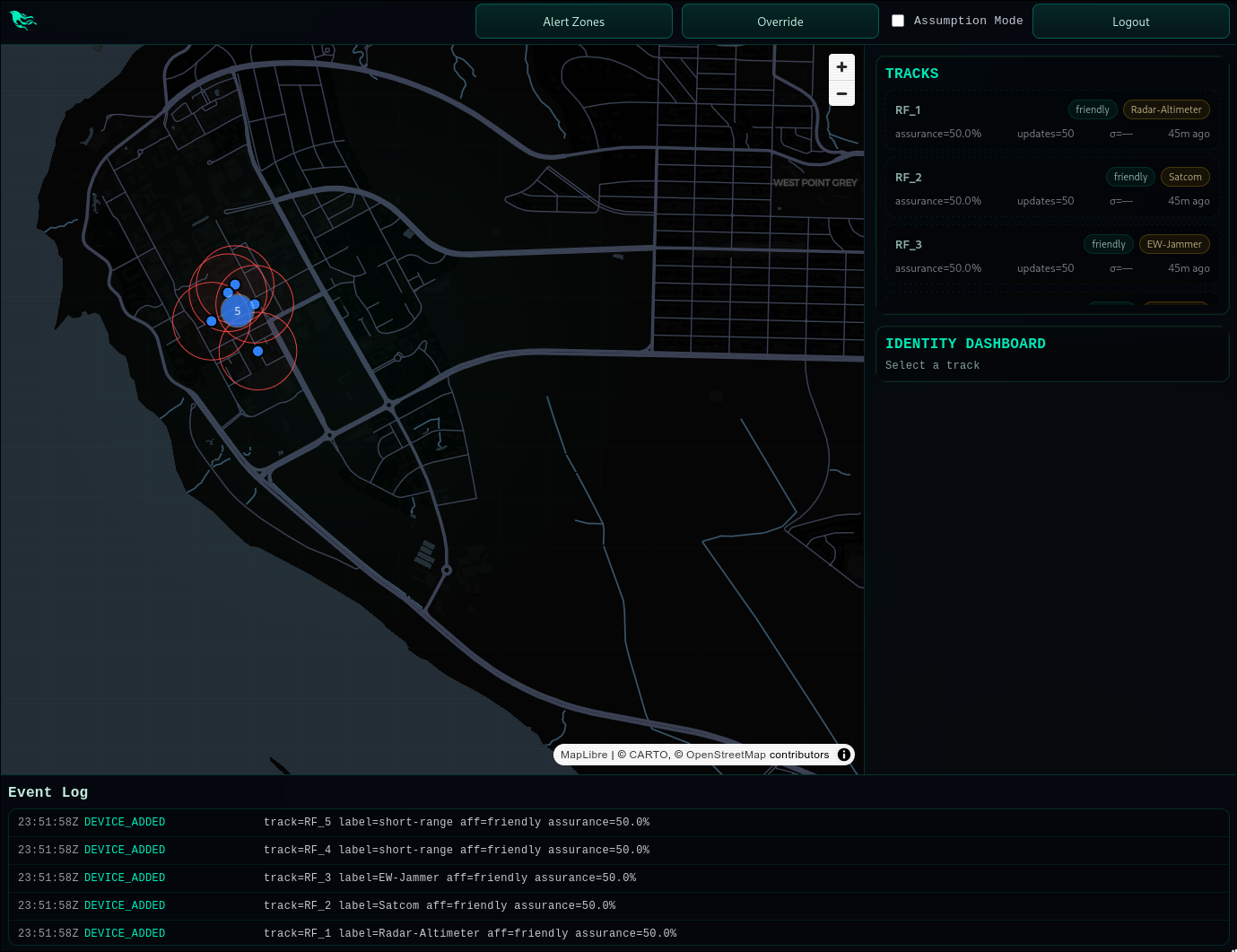Select track RF_3 in Tracks list
The image size is (1237, 952).
tap(1052, 256)
